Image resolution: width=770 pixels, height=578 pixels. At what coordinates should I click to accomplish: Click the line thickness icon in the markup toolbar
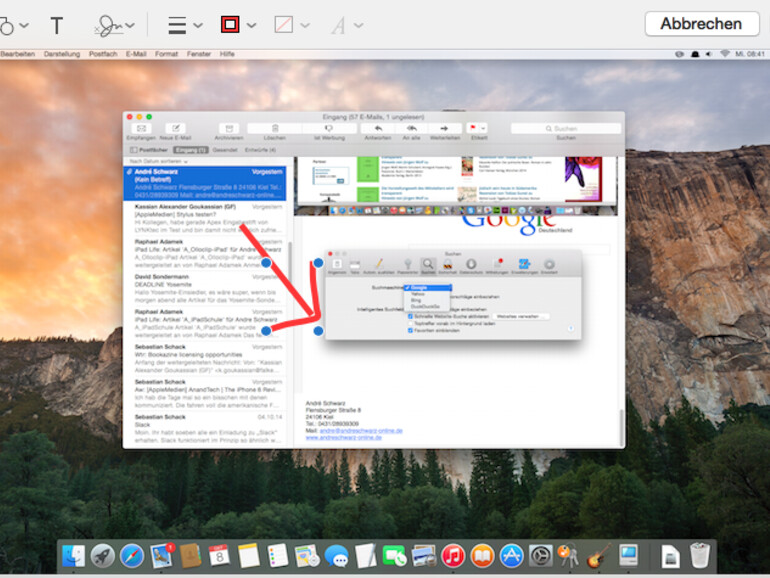point(177,25)
